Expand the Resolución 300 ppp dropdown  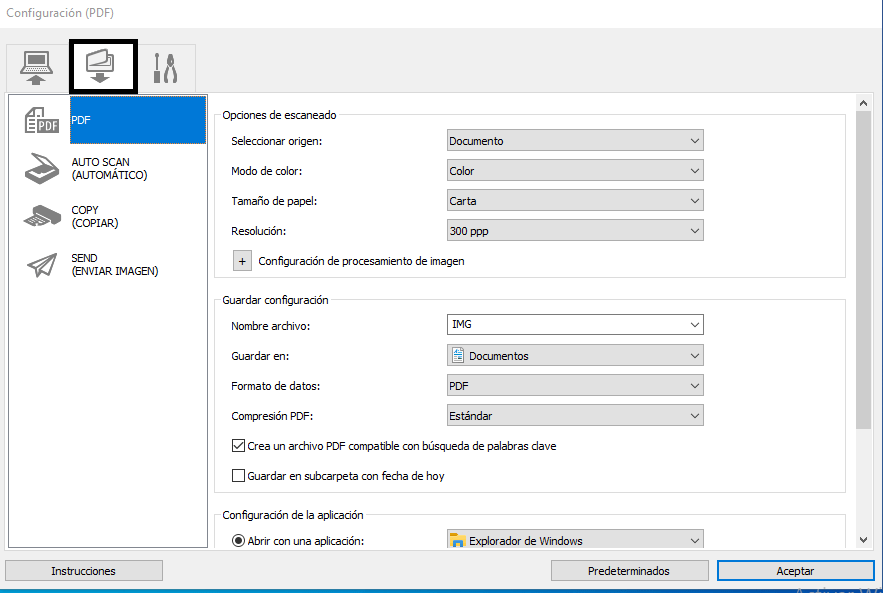coord(575,231)
